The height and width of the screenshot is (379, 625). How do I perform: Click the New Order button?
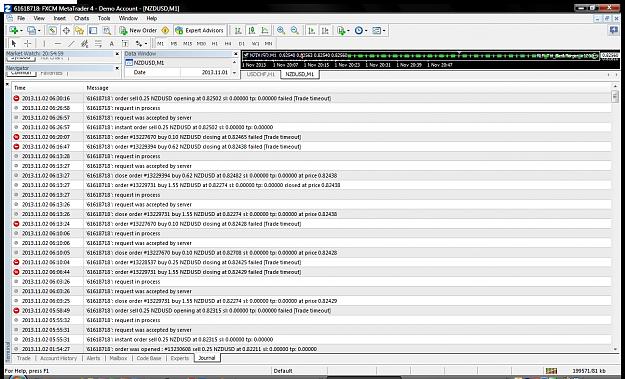(x=138, y=30)
